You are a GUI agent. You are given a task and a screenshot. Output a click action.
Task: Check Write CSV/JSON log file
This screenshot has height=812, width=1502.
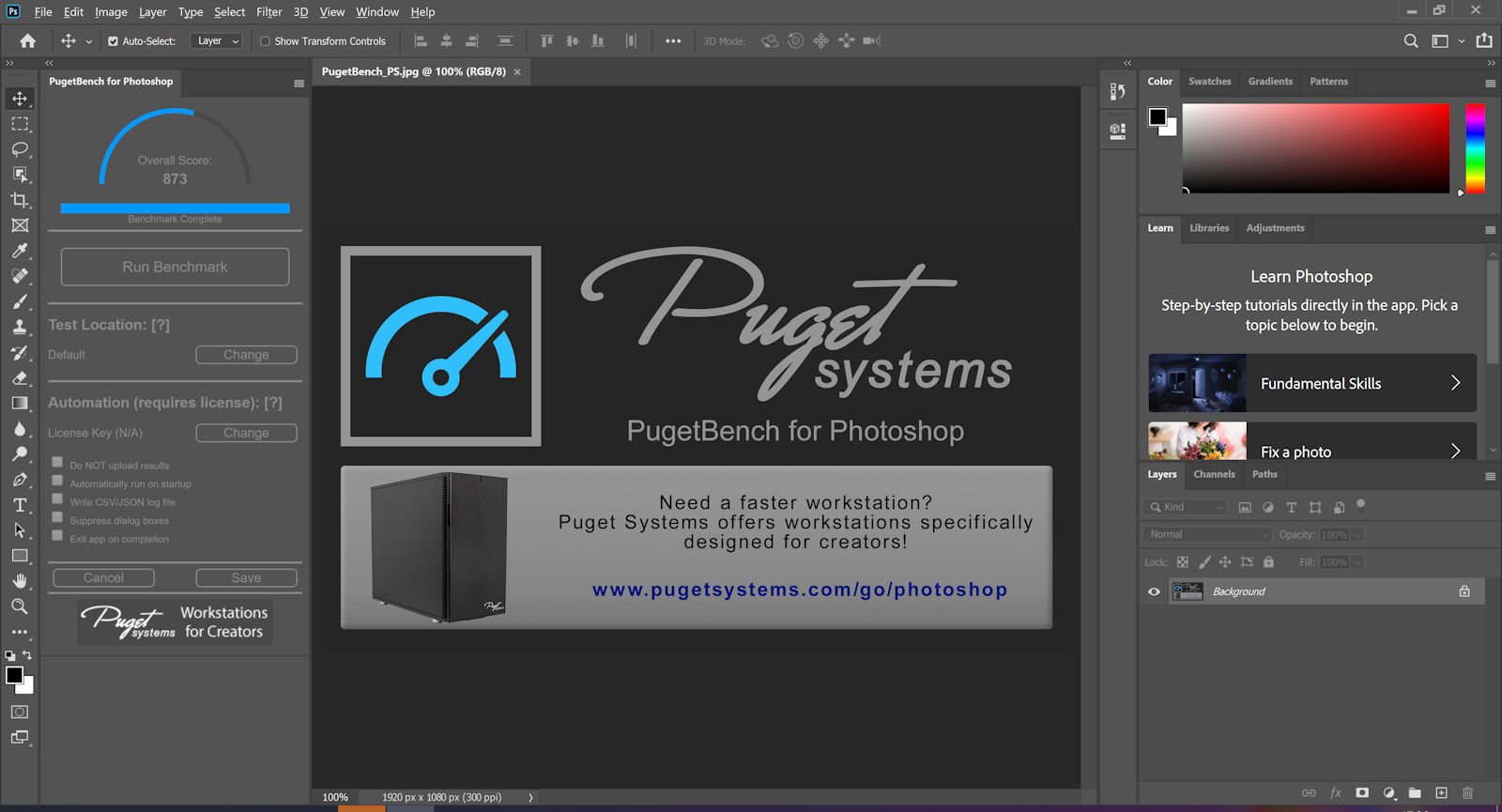(x=57, y=498)
